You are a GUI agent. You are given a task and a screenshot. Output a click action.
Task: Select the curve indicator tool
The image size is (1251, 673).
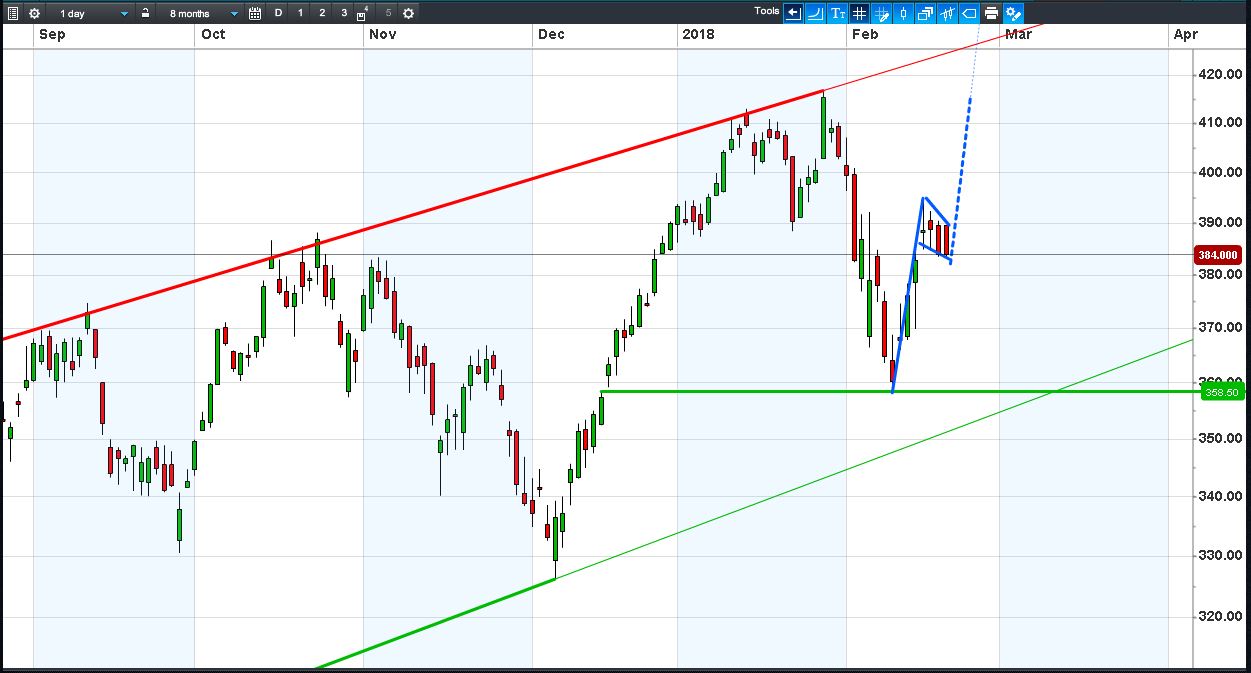[x=815, y=13]
